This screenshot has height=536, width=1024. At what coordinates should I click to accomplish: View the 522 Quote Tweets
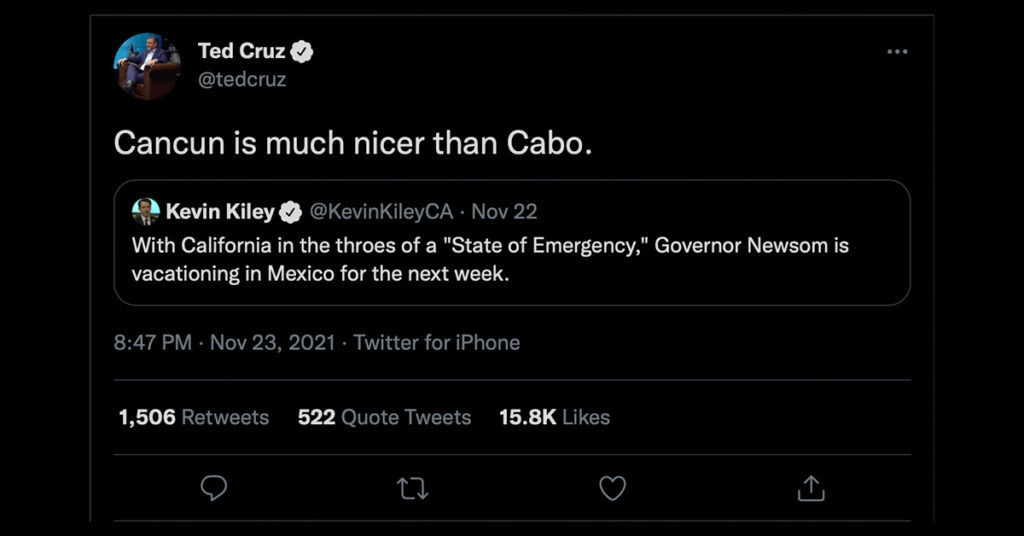[x=384, y=417]
